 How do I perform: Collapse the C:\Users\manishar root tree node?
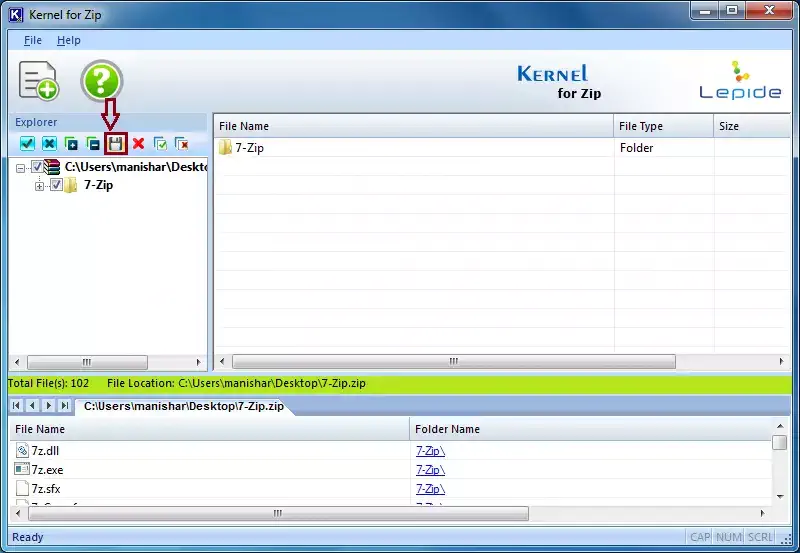point(20,168)
